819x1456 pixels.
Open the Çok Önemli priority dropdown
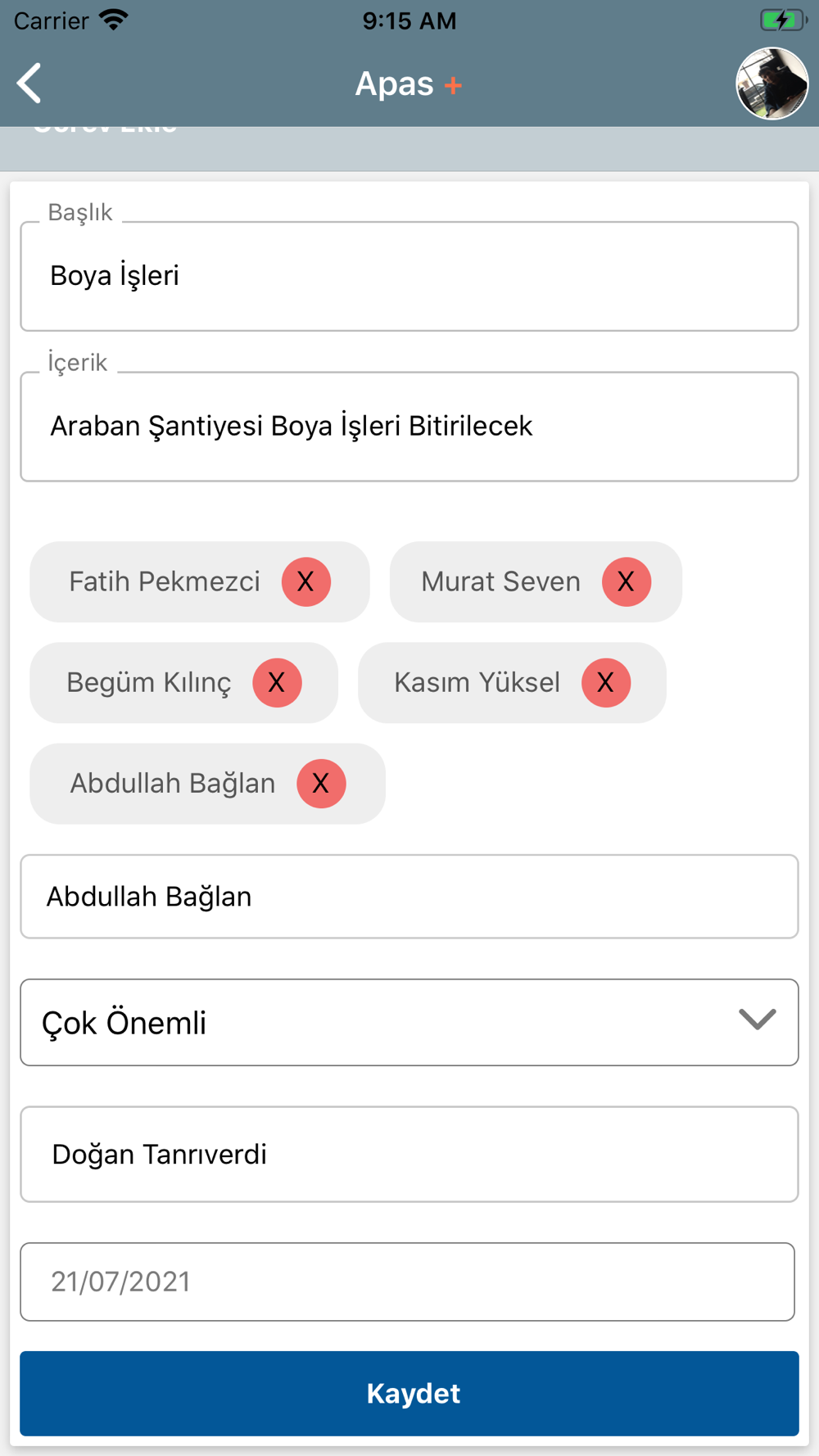pyautogui.click(x=409, y=1022)
